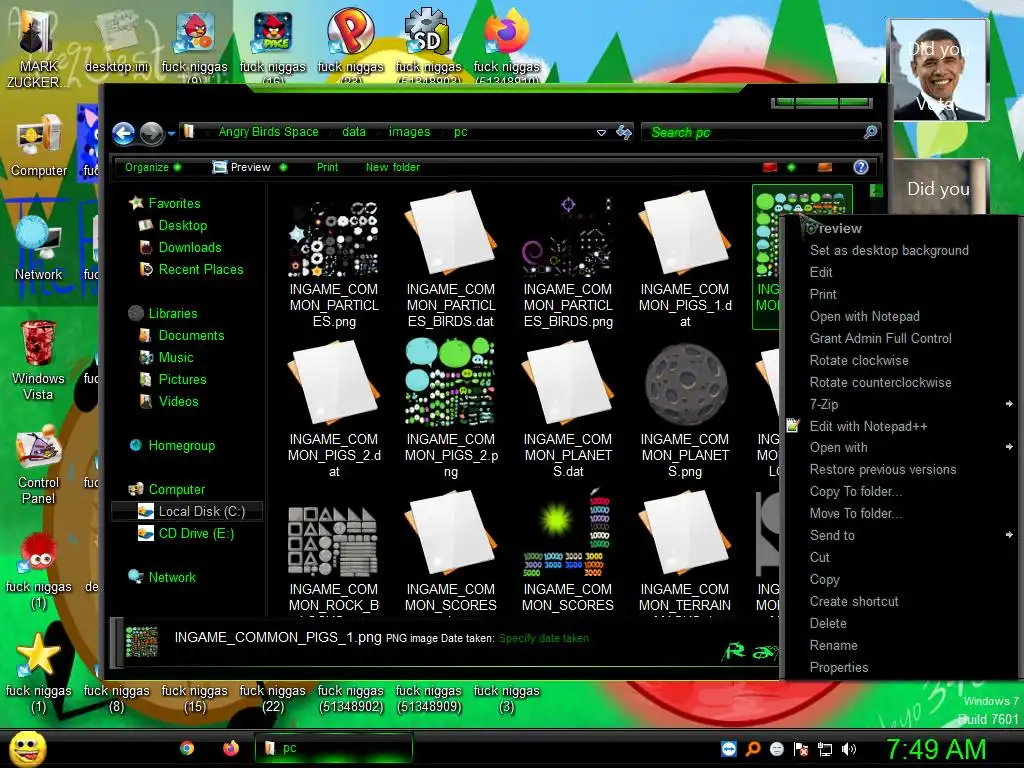Viewport: 1024px width, 768px height.
Task: Click the volume speaker tray icon
Action: click(x=849, y=749)
